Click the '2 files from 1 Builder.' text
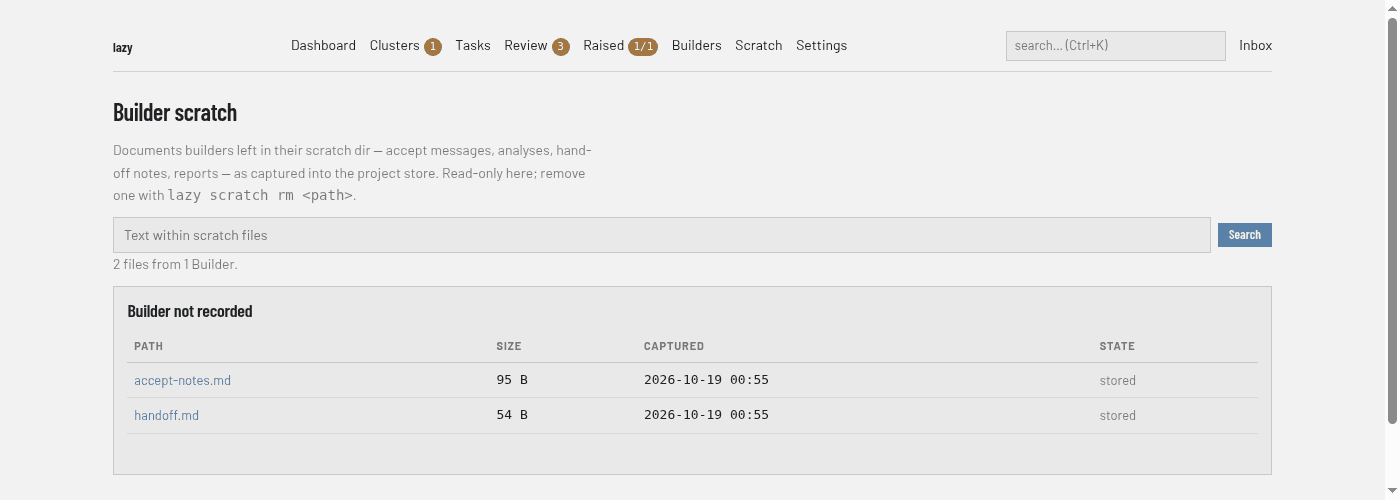This screenshot has width=1400, height=500. 175,265
